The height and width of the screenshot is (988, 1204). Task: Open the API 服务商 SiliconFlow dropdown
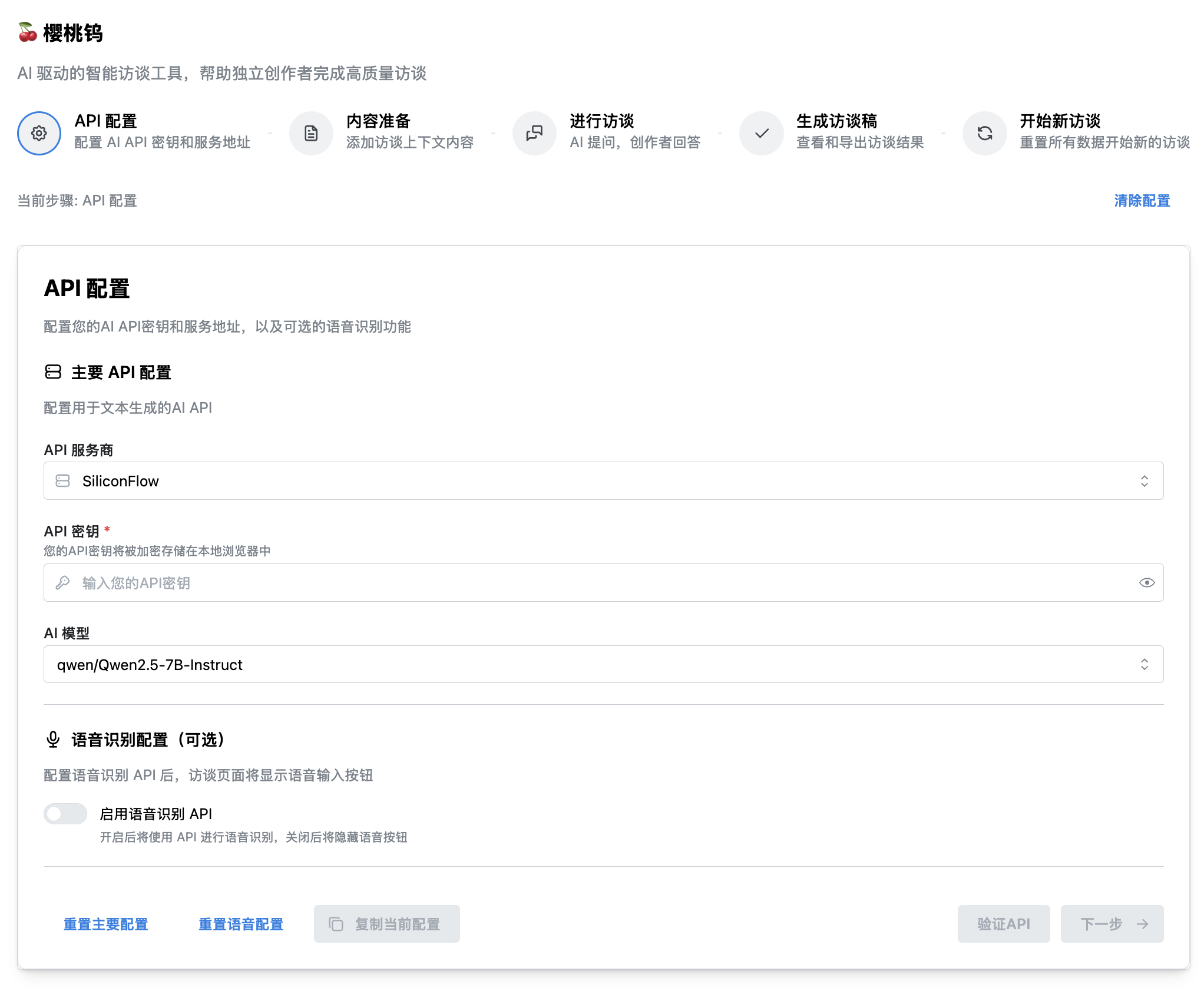[x=603, y=481]
